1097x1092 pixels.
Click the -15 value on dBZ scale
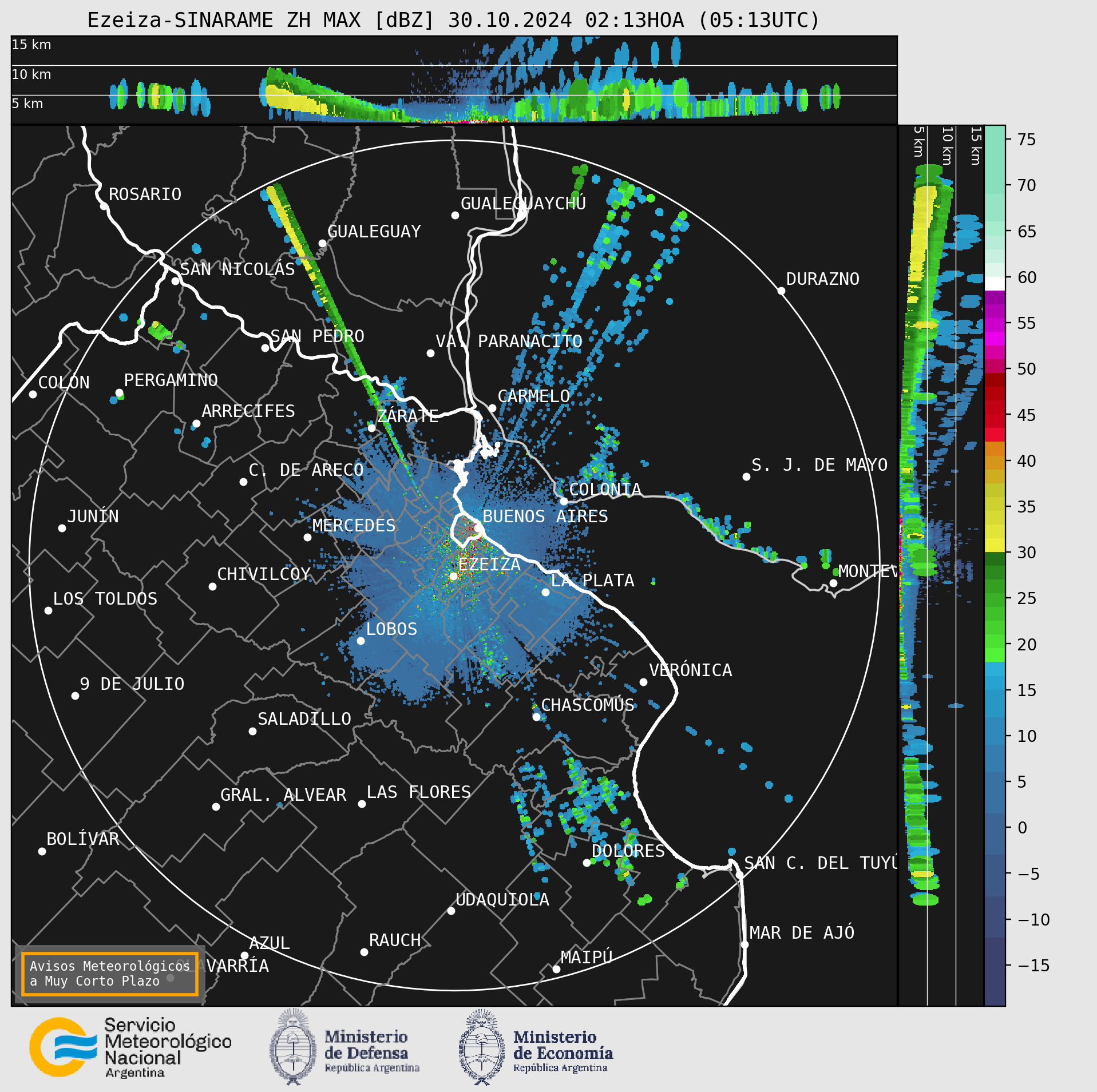pyautogui.click(x=1034, y=966)
